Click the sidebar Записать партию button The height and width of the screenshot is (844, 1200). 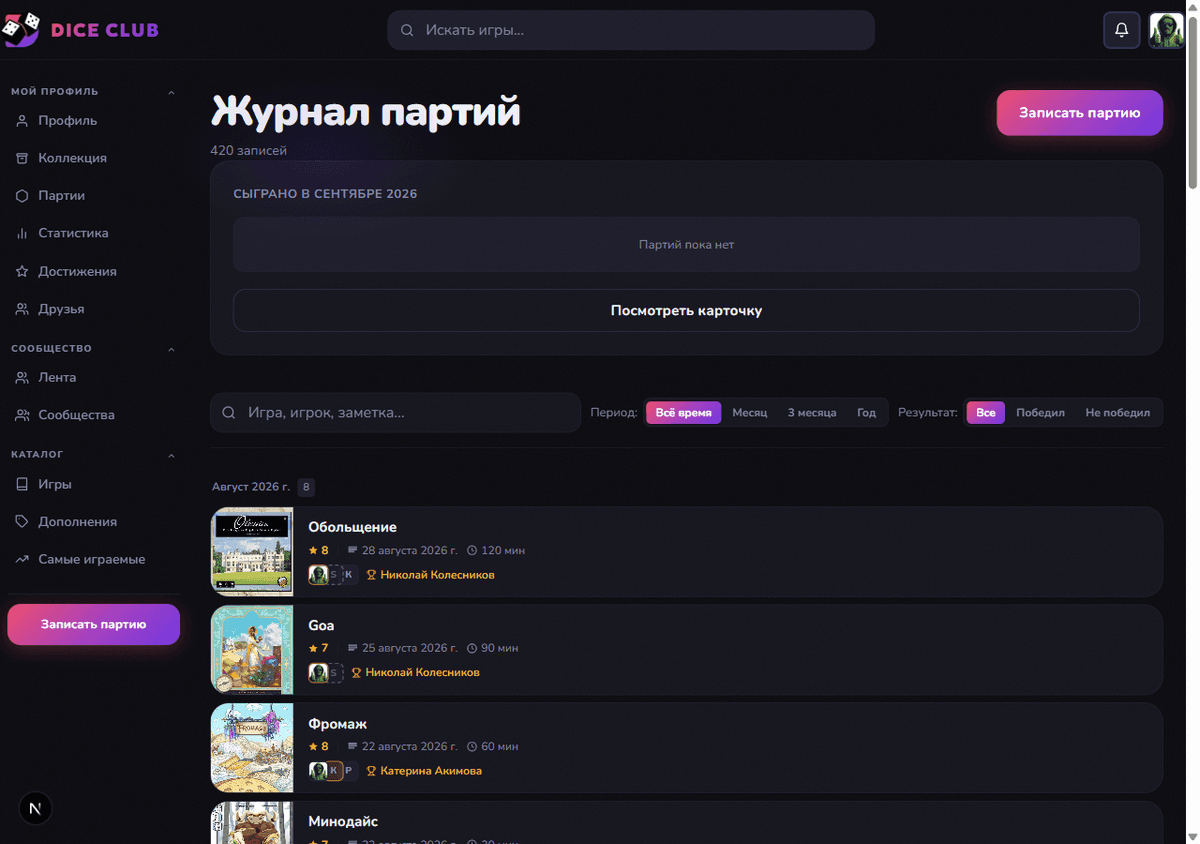(93, 624)
